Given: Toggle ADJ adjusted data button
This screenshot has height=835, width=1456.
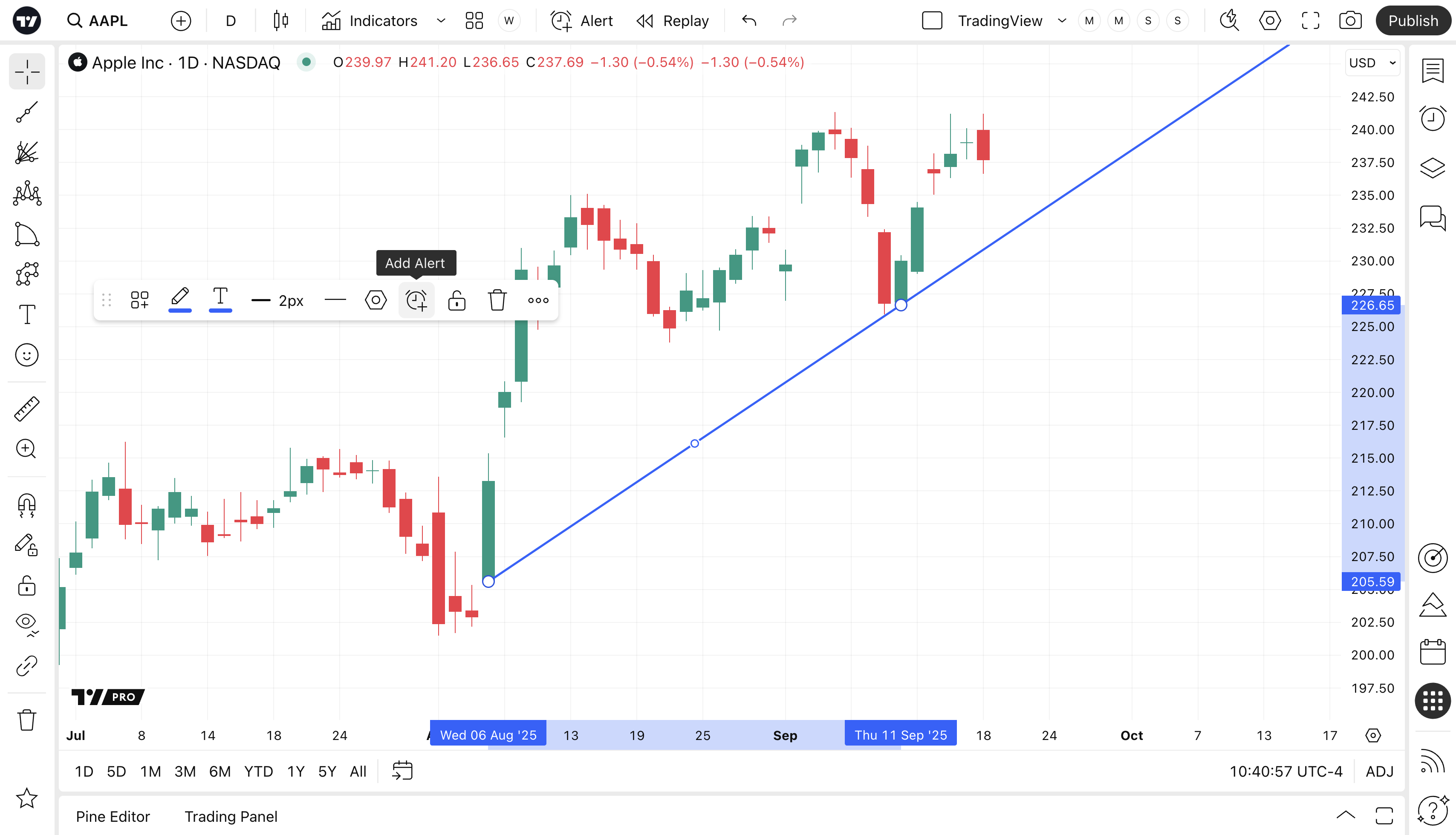Looking at the screenshot, I should point(1379,772).
